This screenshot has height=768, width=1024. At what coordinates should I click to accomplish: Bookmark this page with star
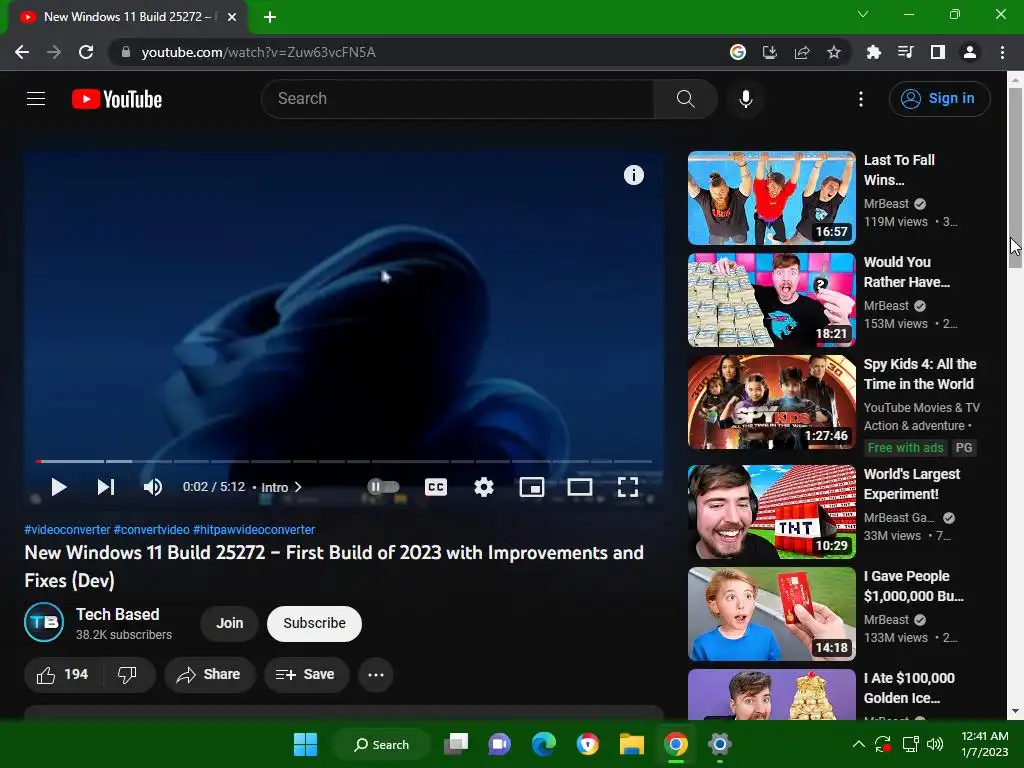tap(834, 52)
